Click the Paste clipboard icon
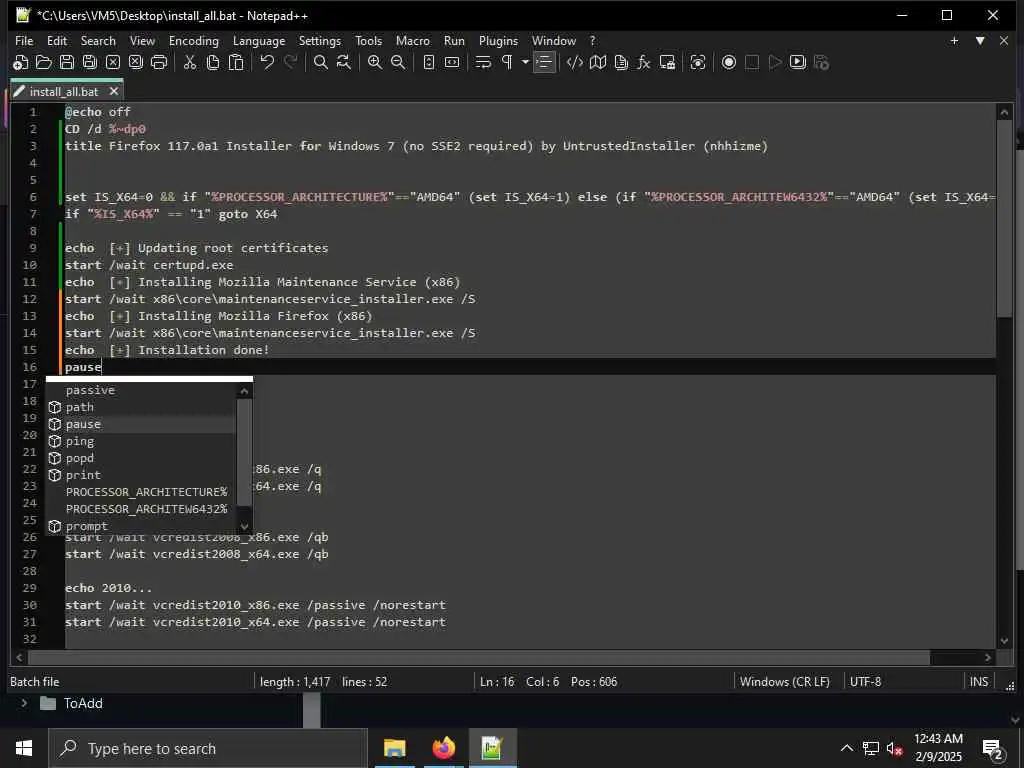This screenshot has width=1024, height=768. 236,63
